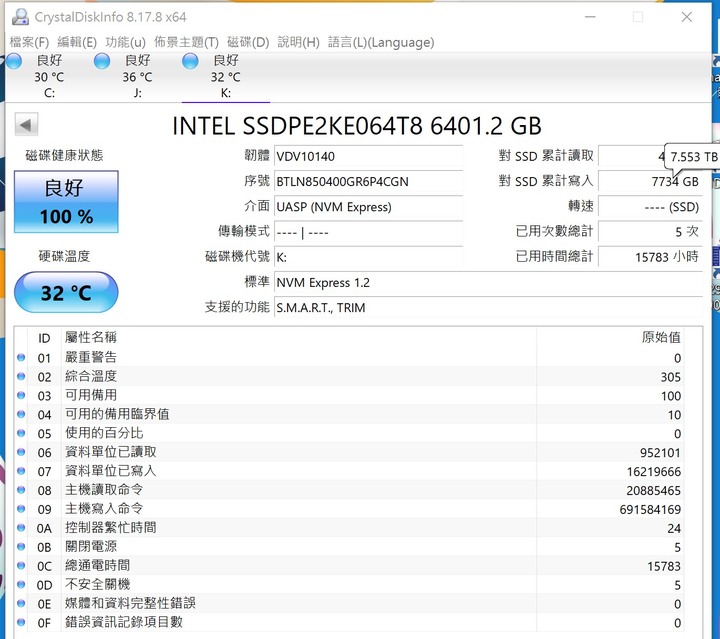Open the 佈景主題(T) menu

(186, 42)
